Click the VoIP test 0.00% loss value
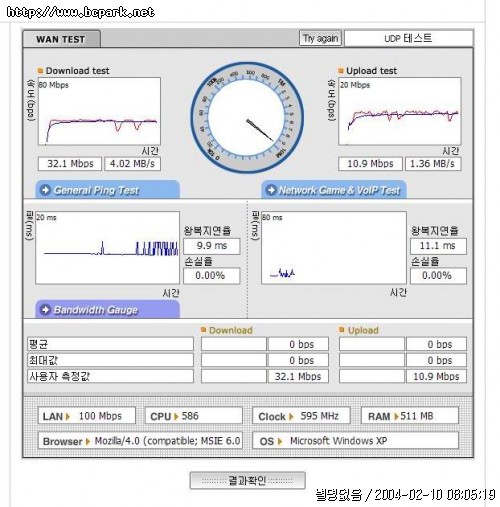The width and height of the screenshot is (500, 507). pos(438,276)
